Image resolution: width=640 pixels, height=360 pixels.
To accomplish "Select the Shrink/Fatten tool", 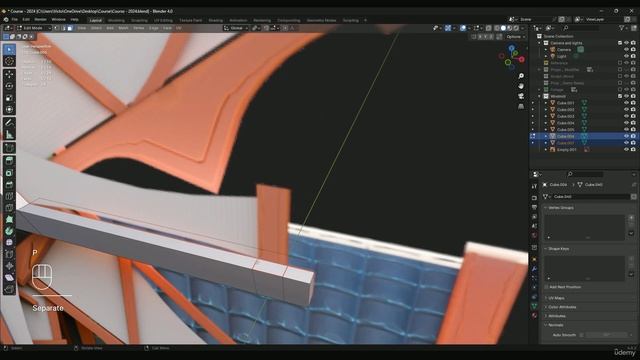I will (9, 266).
